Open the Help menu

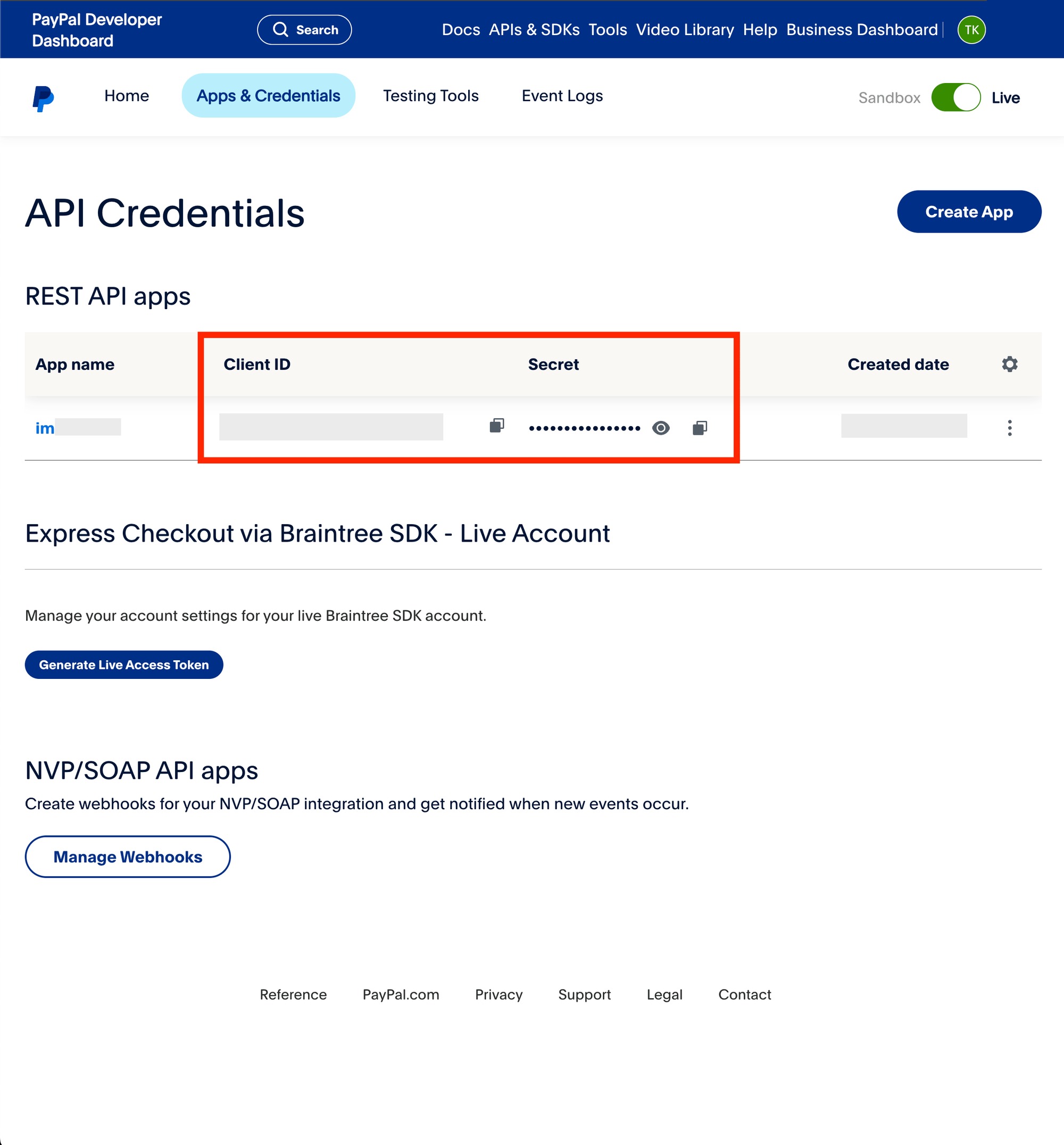(x=759, y=30)
